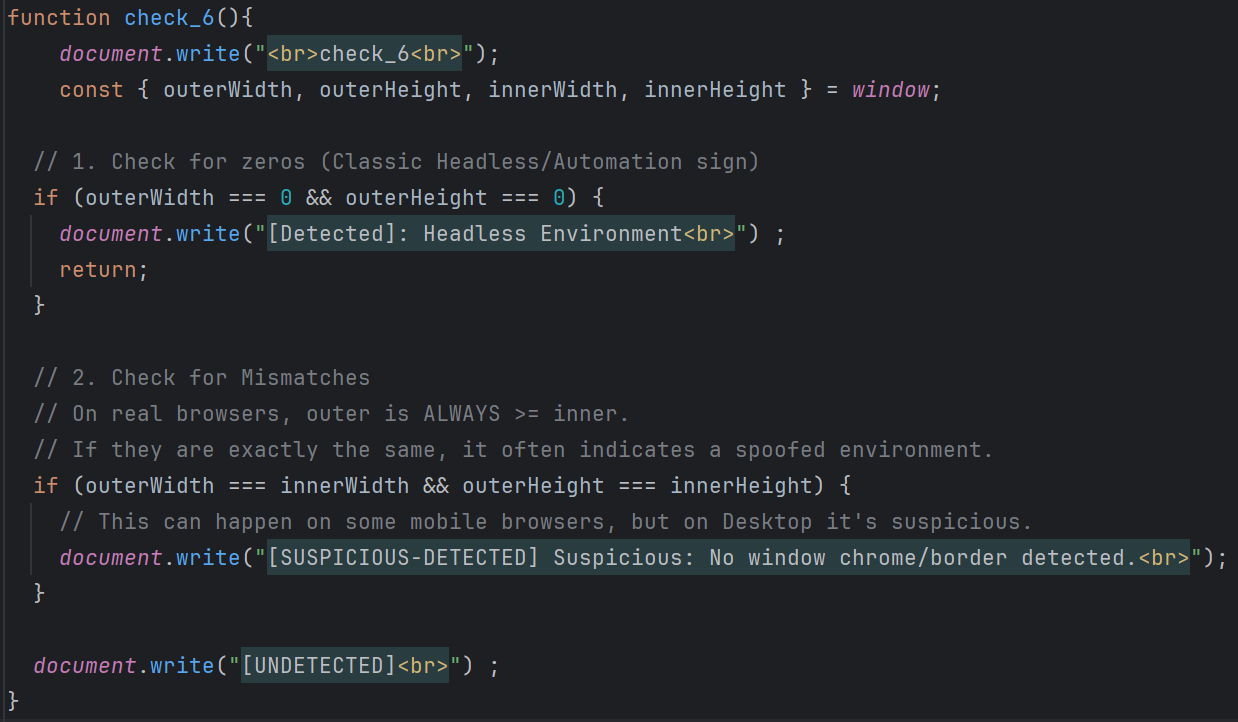Click write in the "[Detected]" output line
This screenshot has width=1238, height=722.
coord(208,234)
